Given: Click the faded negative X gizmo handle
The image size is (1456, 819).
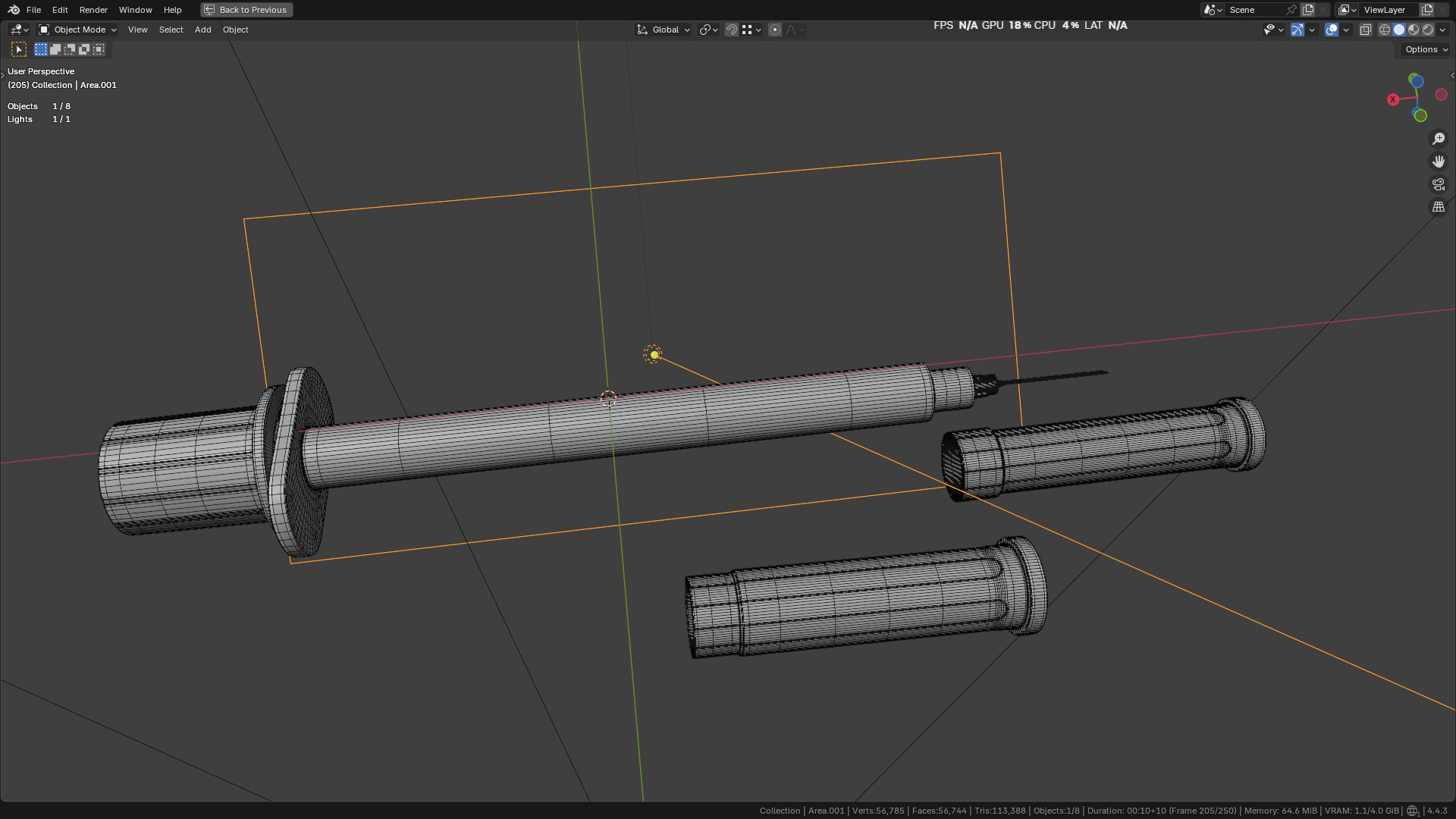Looking at the screenshot, I should click(x=1442, y=95).
